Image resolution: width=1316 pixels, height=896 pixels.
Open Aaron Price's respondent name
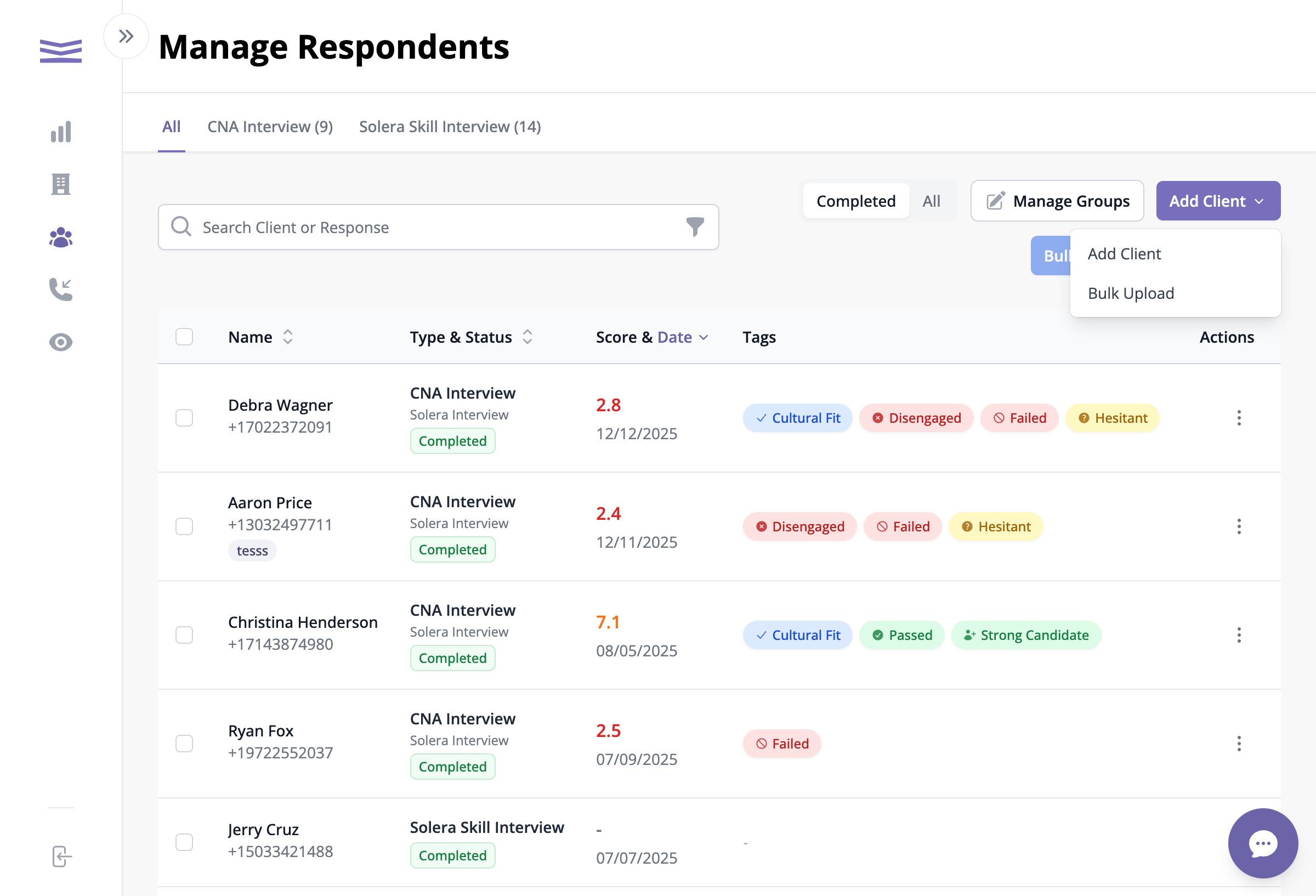tap(270, 502)
